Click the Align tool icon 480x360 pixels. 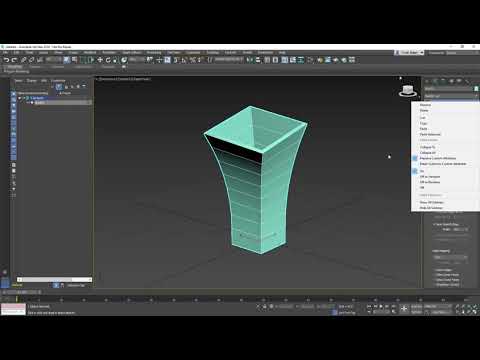click(258, 60)
